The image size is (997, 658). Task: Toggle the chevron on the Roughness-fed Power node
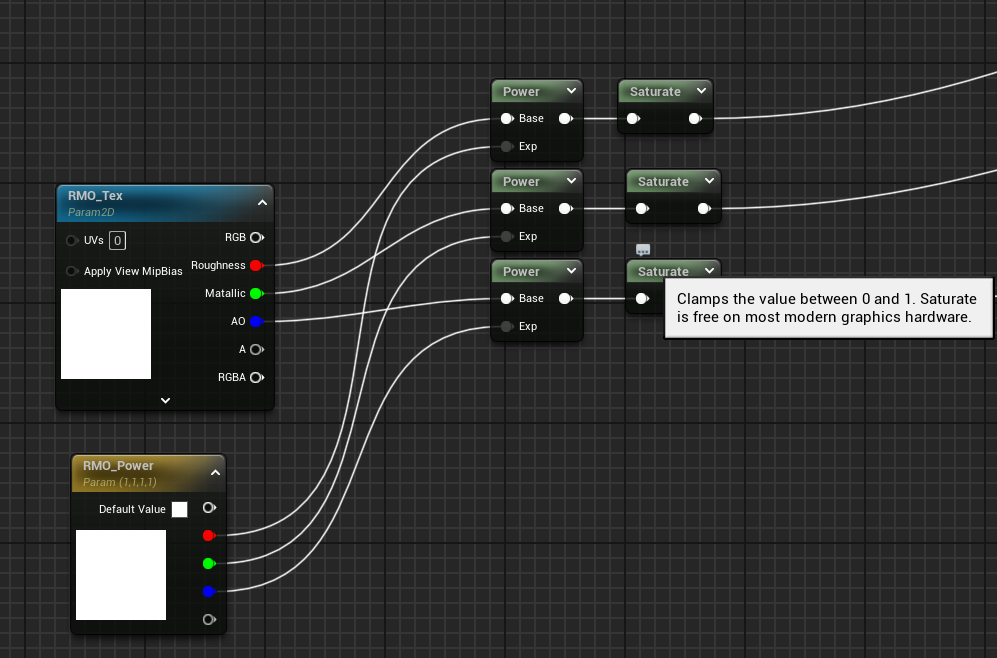[571, 91]
